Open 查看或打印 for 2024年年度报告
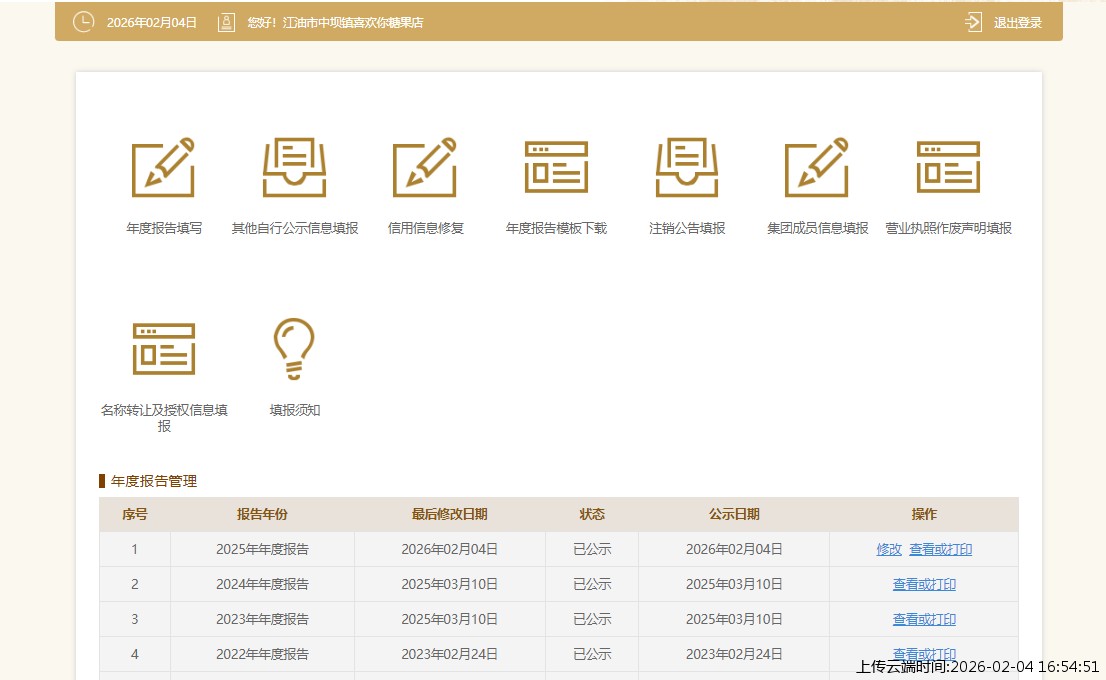 [x=924, y=584]
